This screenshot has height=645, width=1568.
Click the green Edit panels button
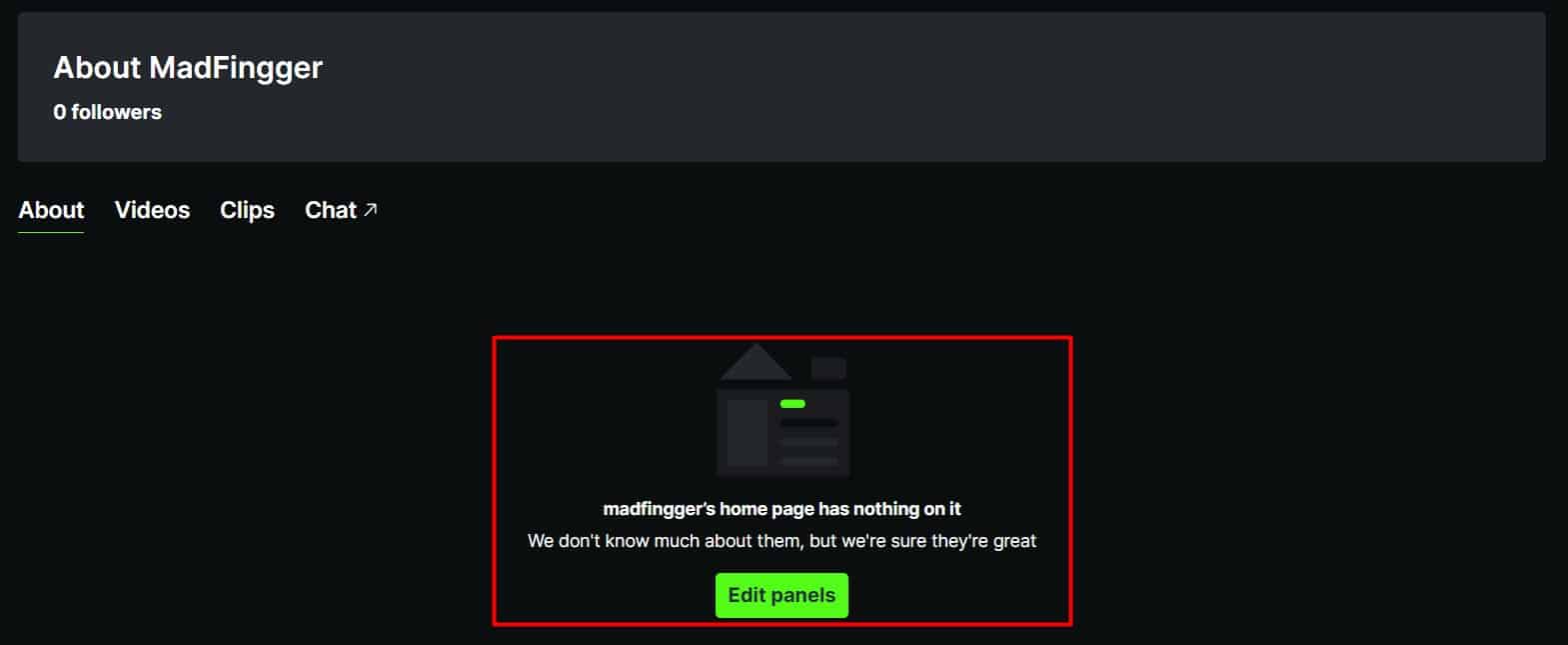[782, 595]
